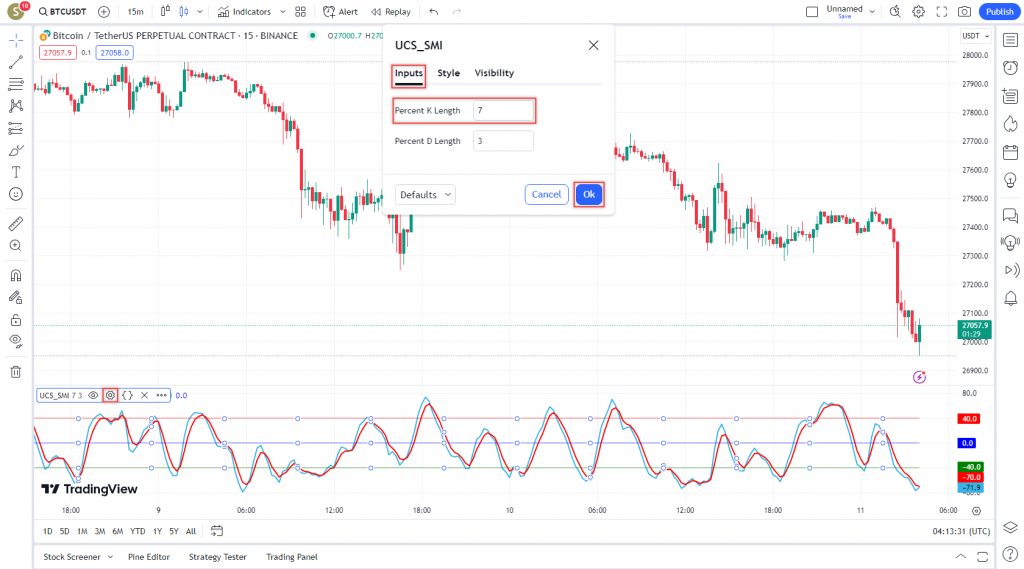Open the Fibonacci retracement tools
The height and width of the screenshot is (569, 1024).
(x=16, y=84)
